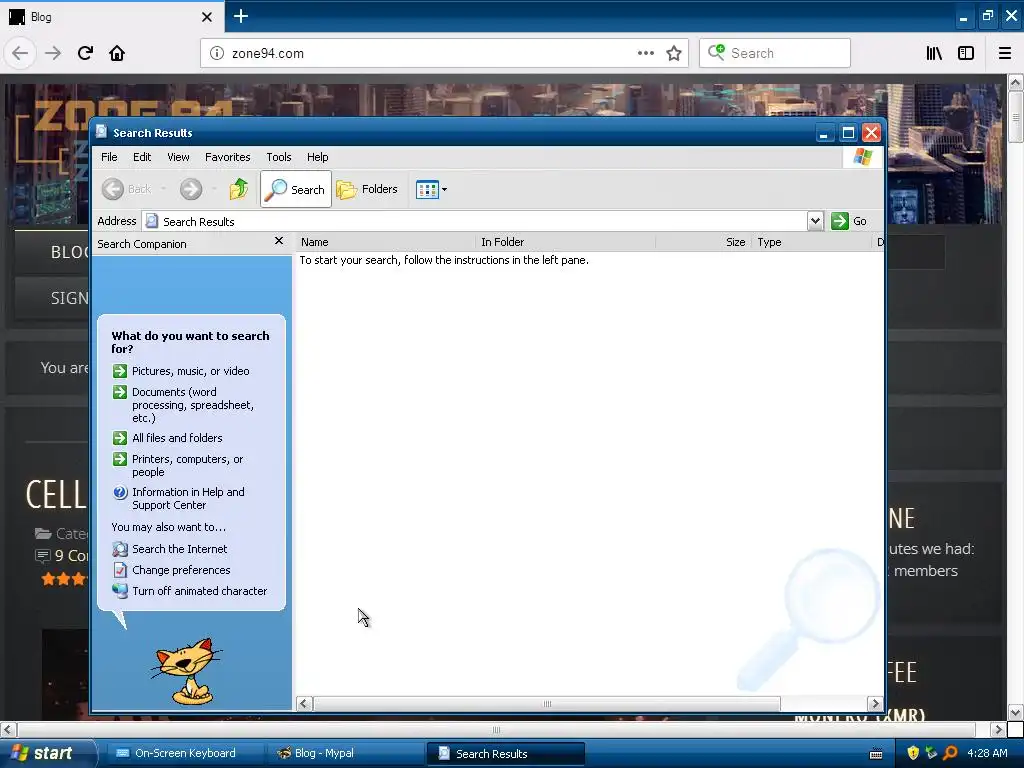Maximize the Search Results window
1024x768 pixels.
tap(848, 133)
